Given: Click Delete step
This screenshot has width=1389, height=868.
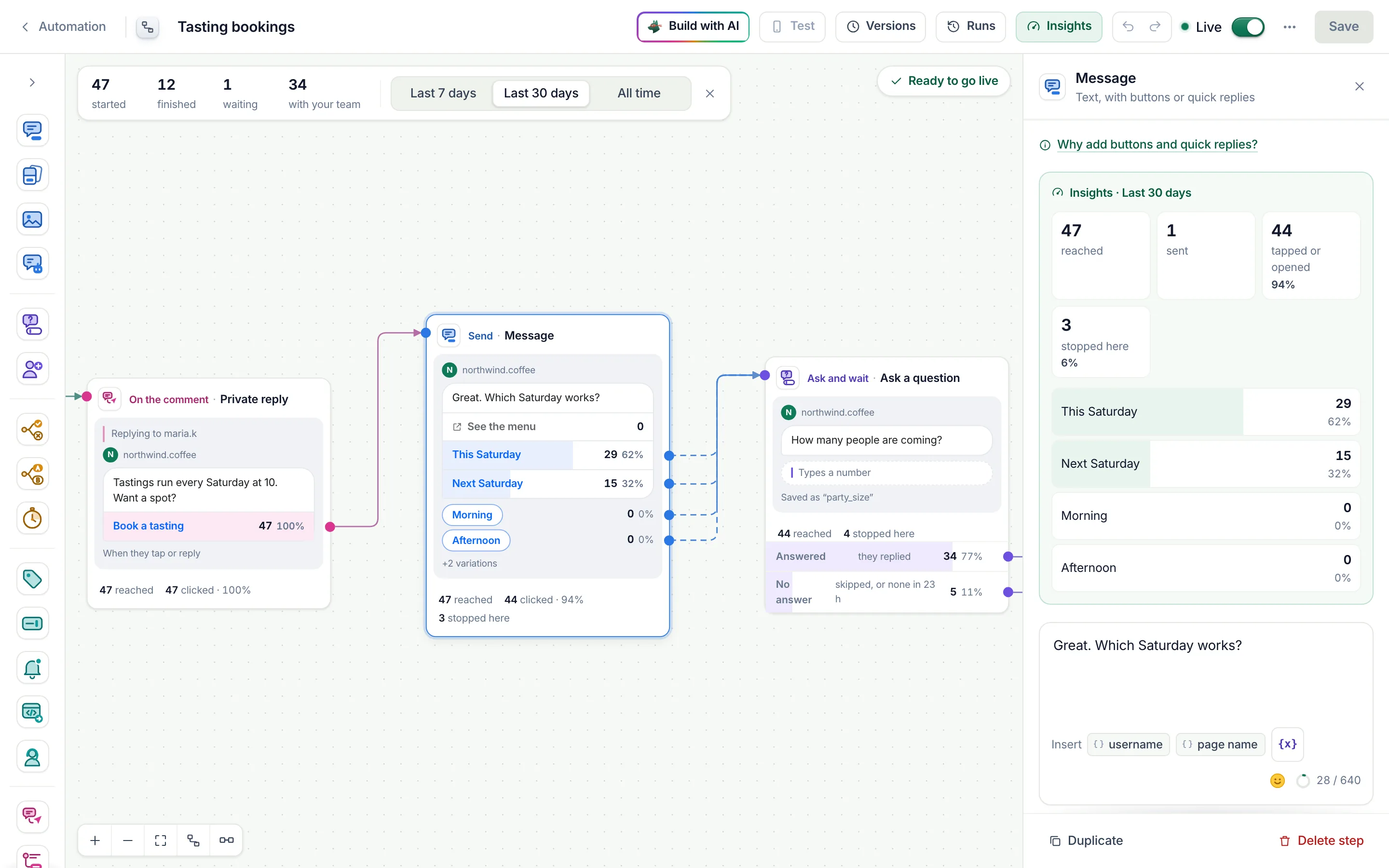Looking at the screenshot, I should coord(1321,841).
